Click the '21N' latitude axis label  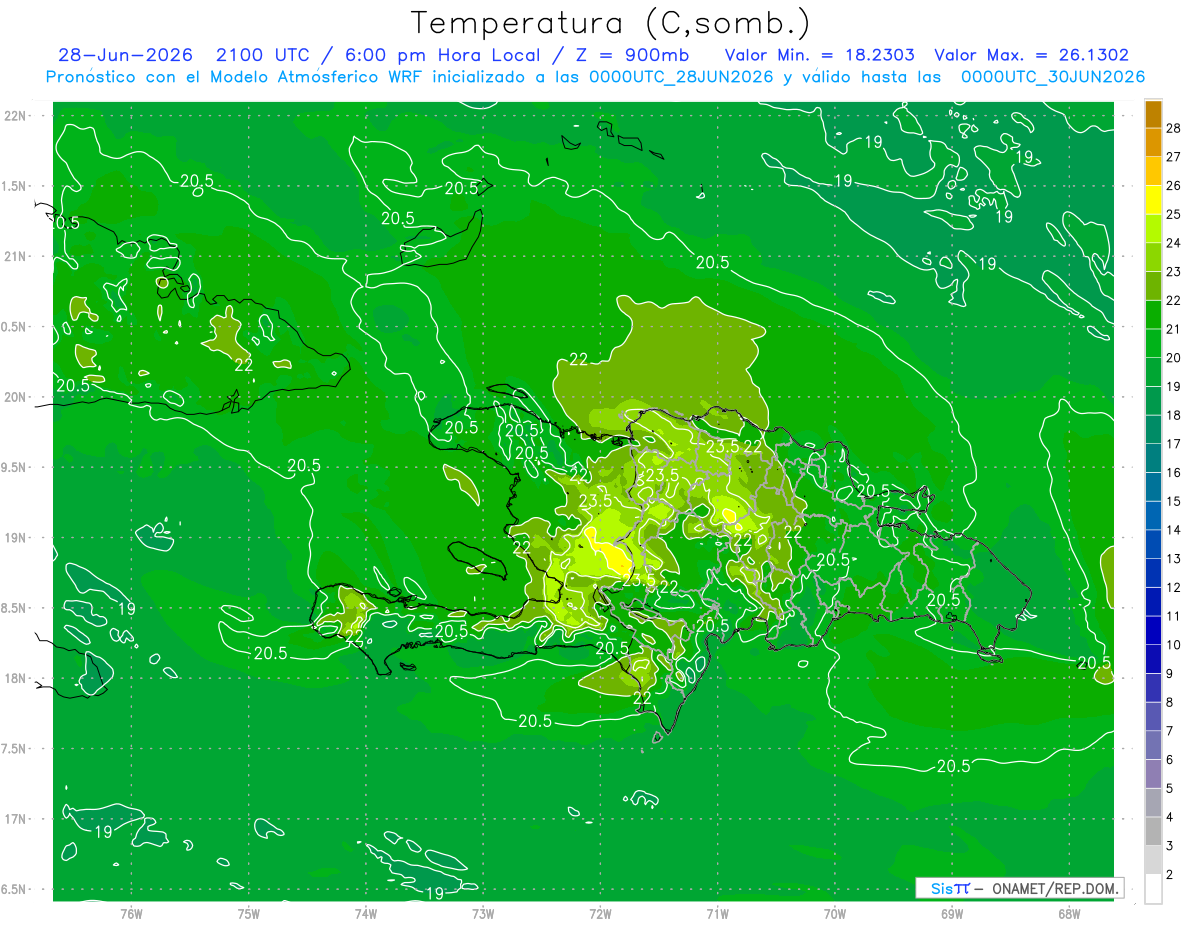16,257
